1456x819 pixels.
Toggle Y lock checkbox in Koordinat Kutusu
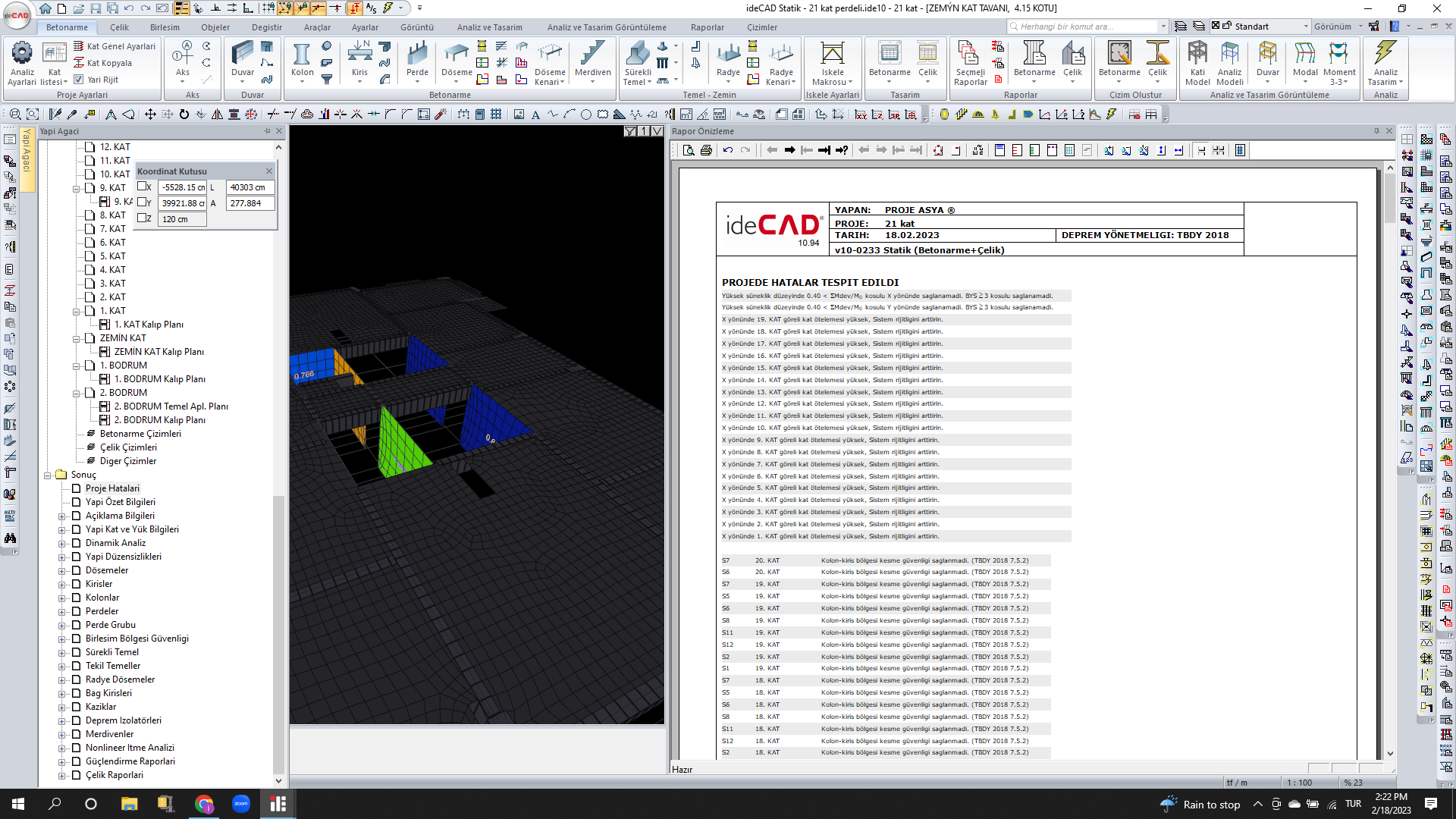tap(142, 202)
